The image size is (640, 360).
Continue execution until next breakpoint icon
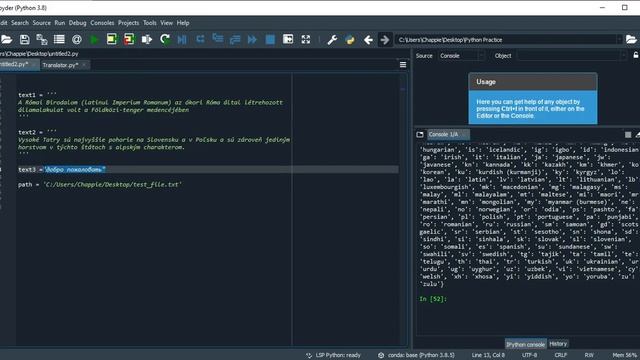click(x=252, y=40)
